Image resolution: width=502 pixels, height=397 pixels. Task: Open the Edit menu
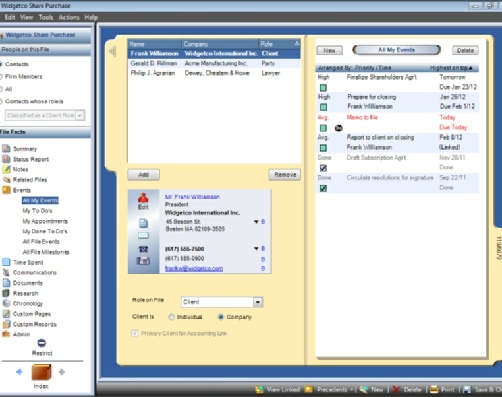tap(10, 17)
